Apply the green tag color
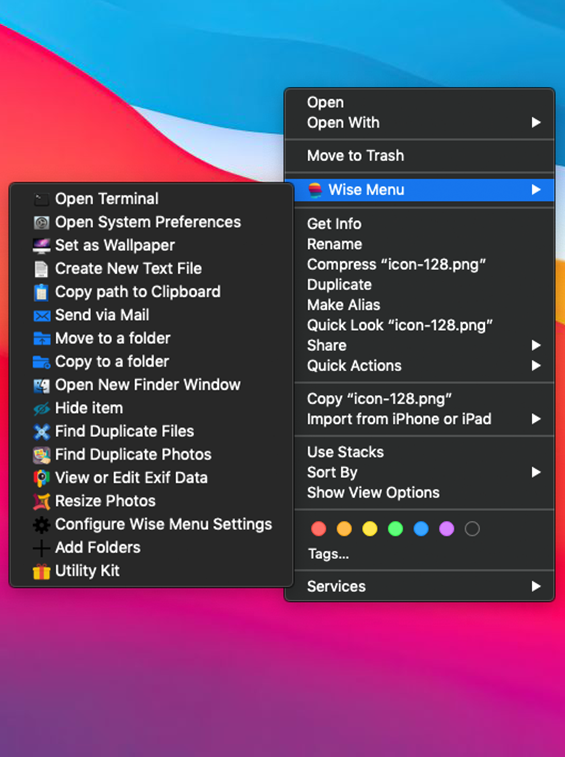This screenshot has width=565, height=757. tap(396, 529)
